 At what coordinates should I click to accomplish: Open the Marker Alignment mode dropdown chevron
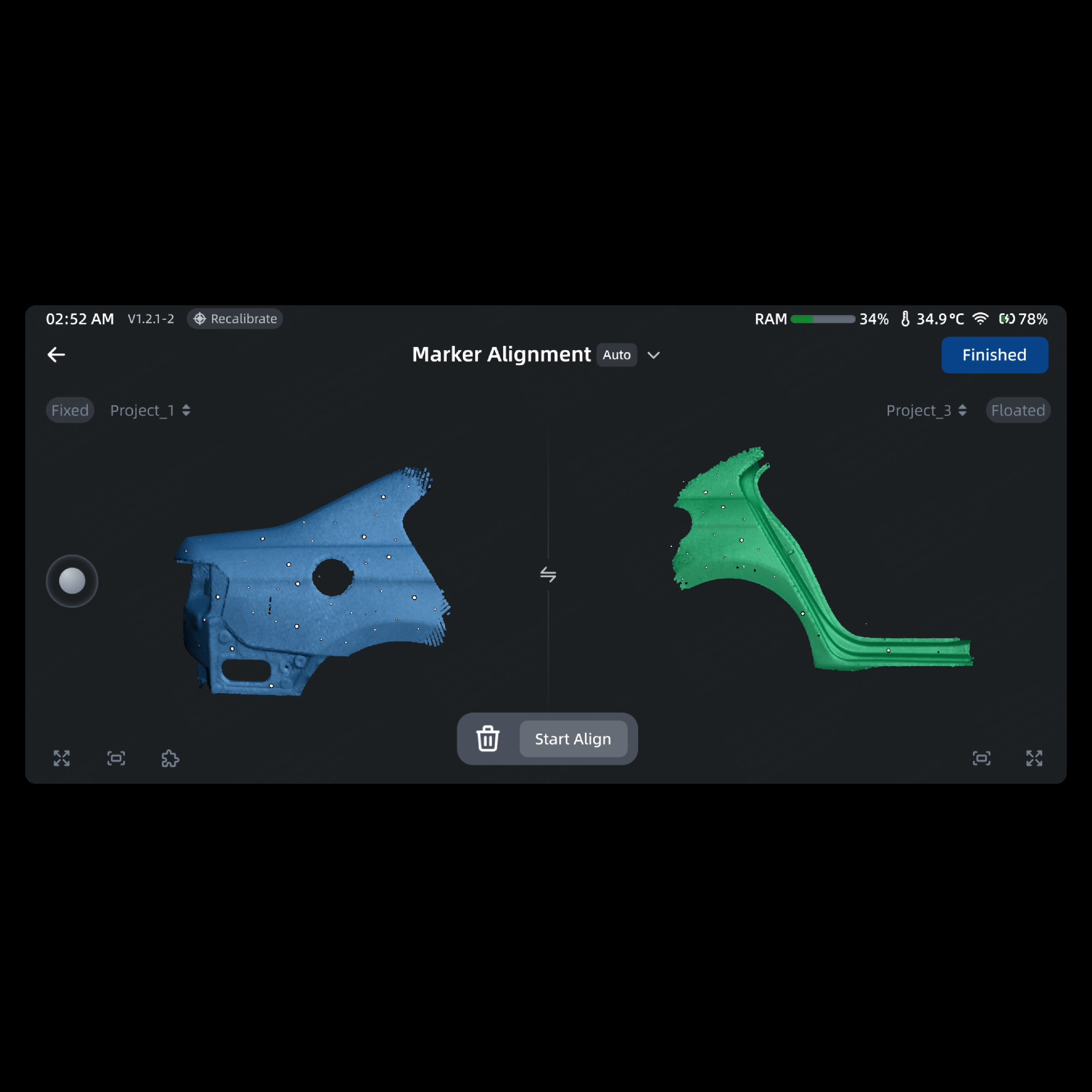[x=653, y=355]
